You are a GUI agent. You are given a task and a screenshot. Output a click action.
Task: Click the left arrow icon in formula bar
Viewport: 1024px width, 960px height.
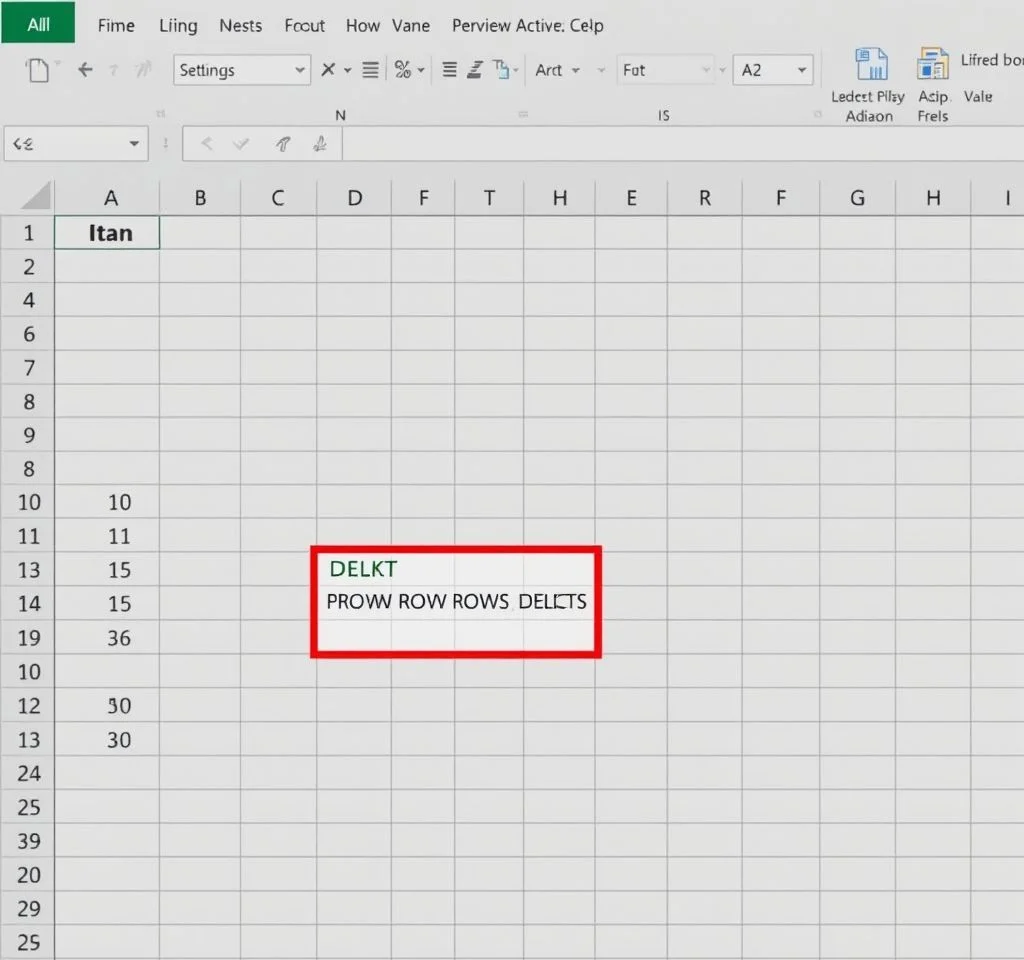click(x=207, y=145)
